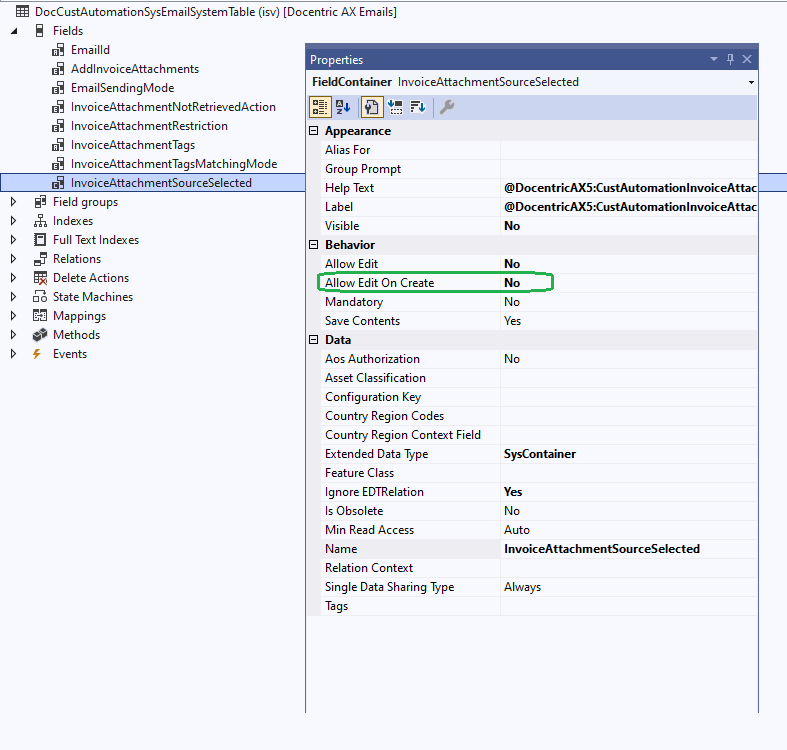Select the EmailSendingMode field

pos(122,88)
